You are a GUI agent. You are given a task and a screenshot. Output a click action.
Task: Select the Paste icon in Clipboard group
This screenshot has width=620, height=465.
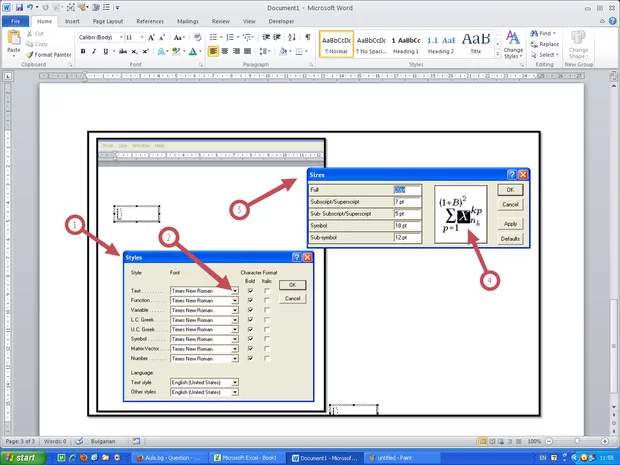14,38
